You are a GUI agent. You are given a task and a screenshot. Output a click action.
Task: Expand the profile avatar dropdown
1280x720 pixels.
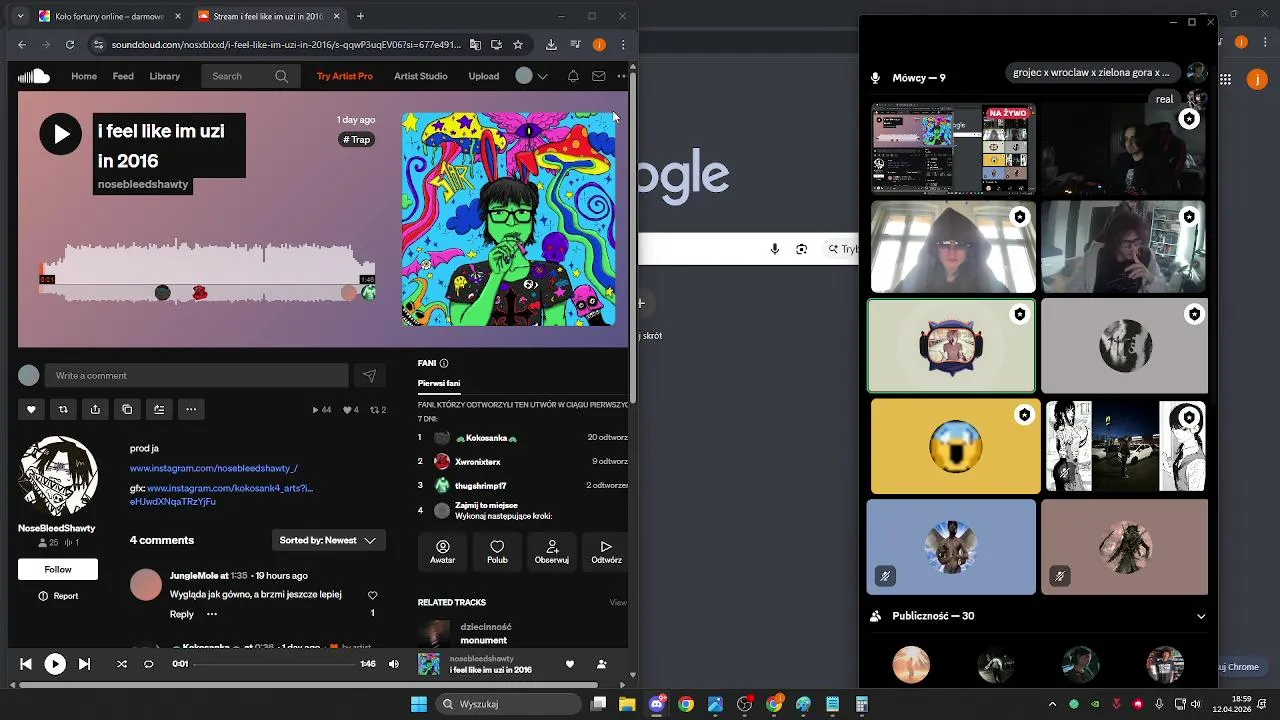tap(531, 76)
